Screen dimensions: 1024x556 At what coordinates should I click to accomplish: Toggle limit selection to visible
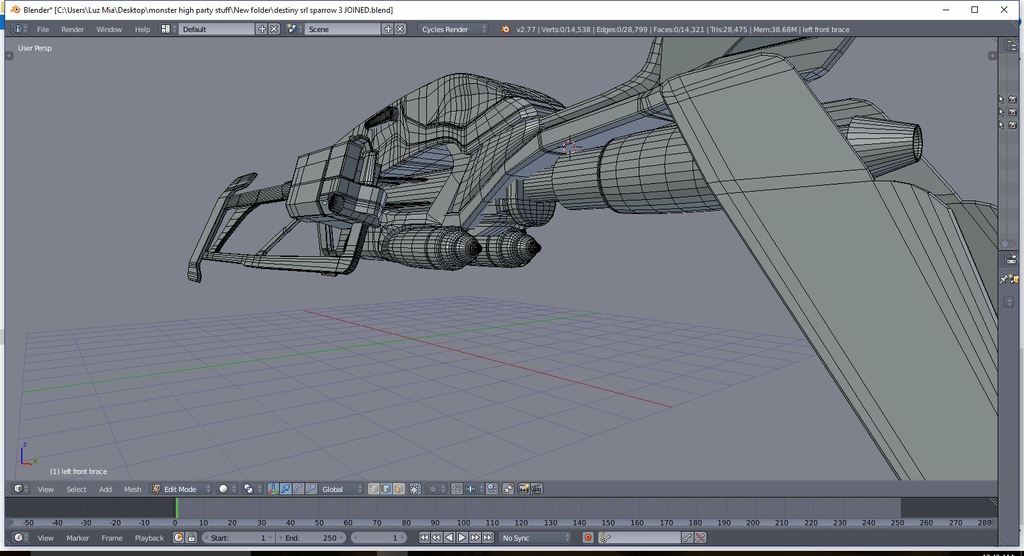click(415, 489)
